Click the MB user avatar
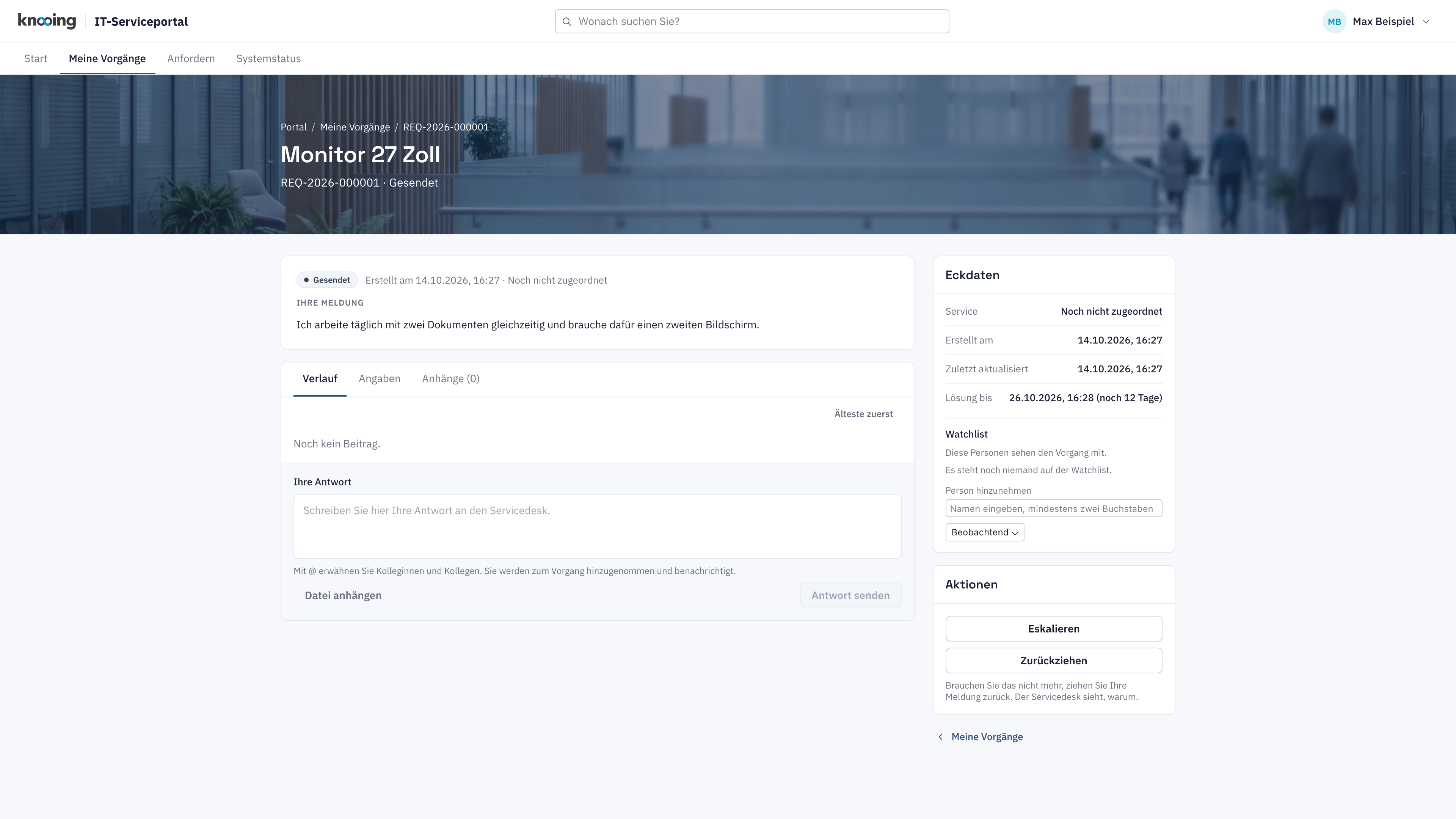 tap(1334, 22)
